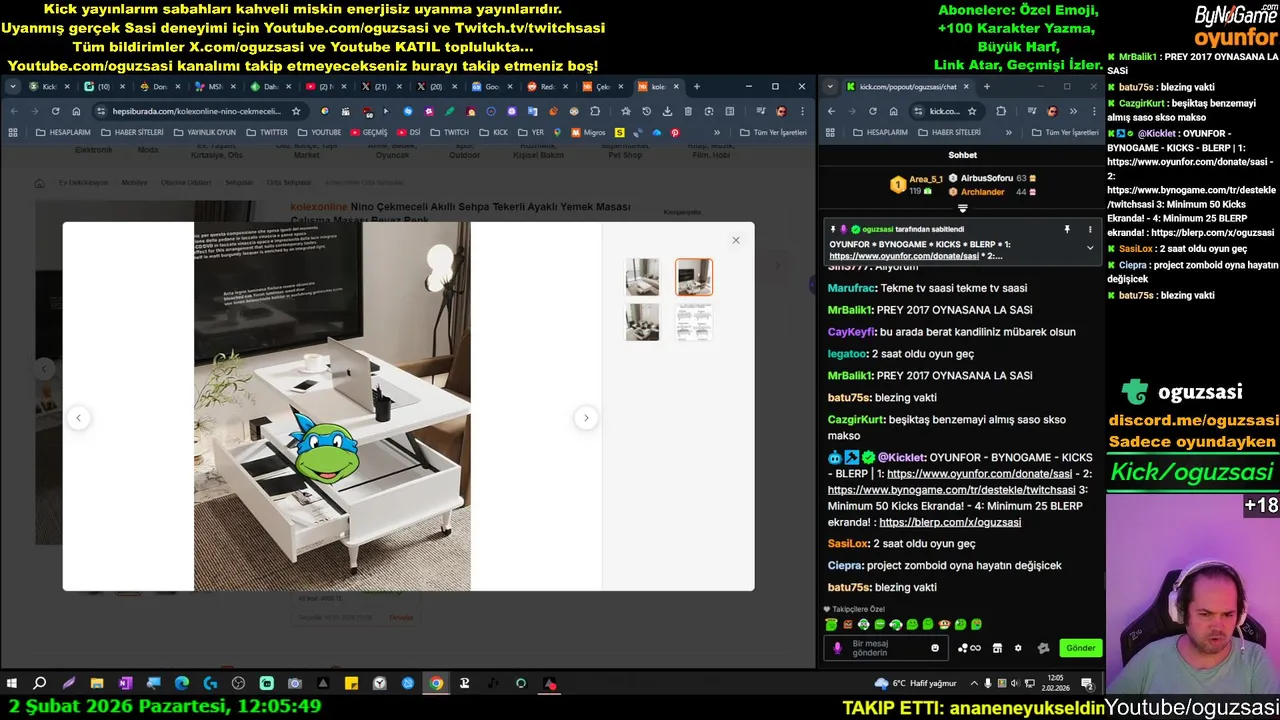Open the oyunfor.com/donate/sasi link in Kicklet message
The height and width of the screenshot is (720, 1280).
pyautogui.click(x=979, y=474)
